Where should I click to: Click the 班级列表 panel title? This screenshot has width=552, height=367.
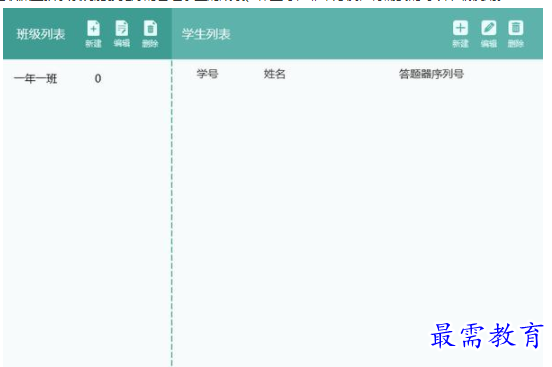pos(41,35)
